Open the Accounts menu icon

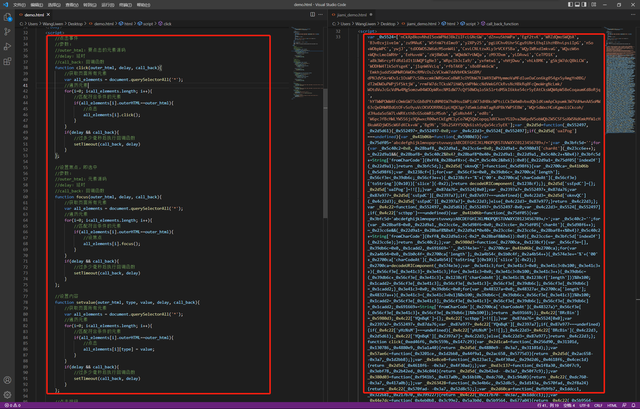[7, 380]
